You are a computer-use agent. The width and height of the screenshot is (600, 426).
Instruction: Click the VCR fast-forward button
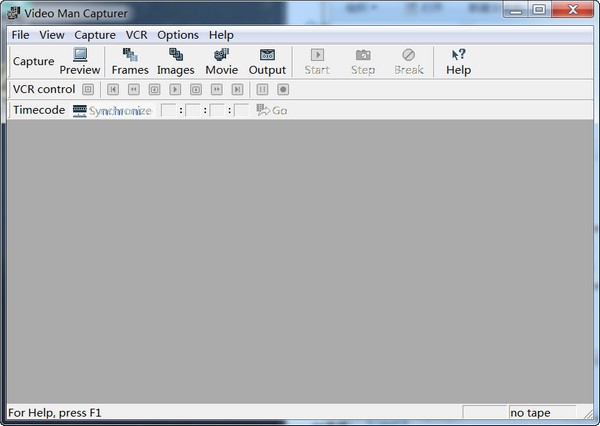point(215,89)
